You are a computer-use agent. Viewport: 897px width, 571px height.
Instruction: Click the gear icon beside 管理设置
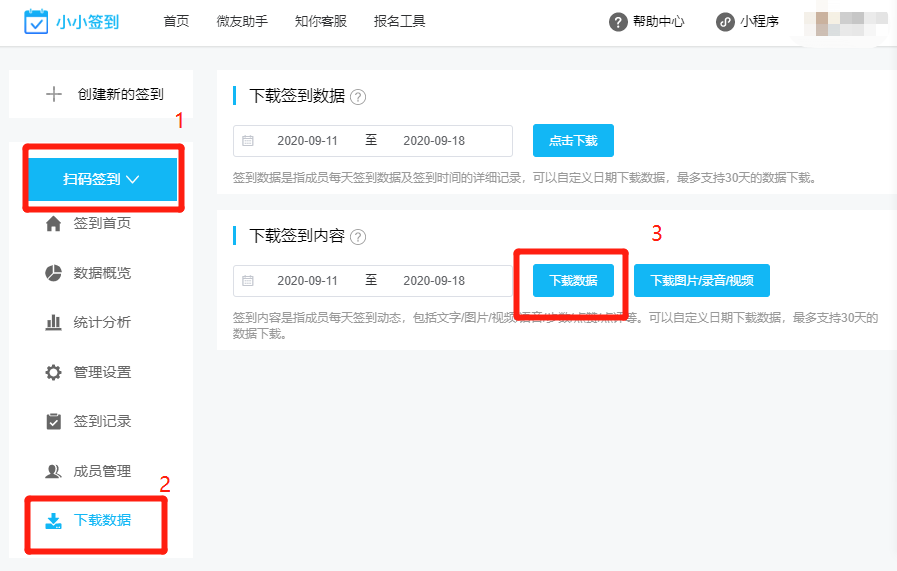(53, 372)
